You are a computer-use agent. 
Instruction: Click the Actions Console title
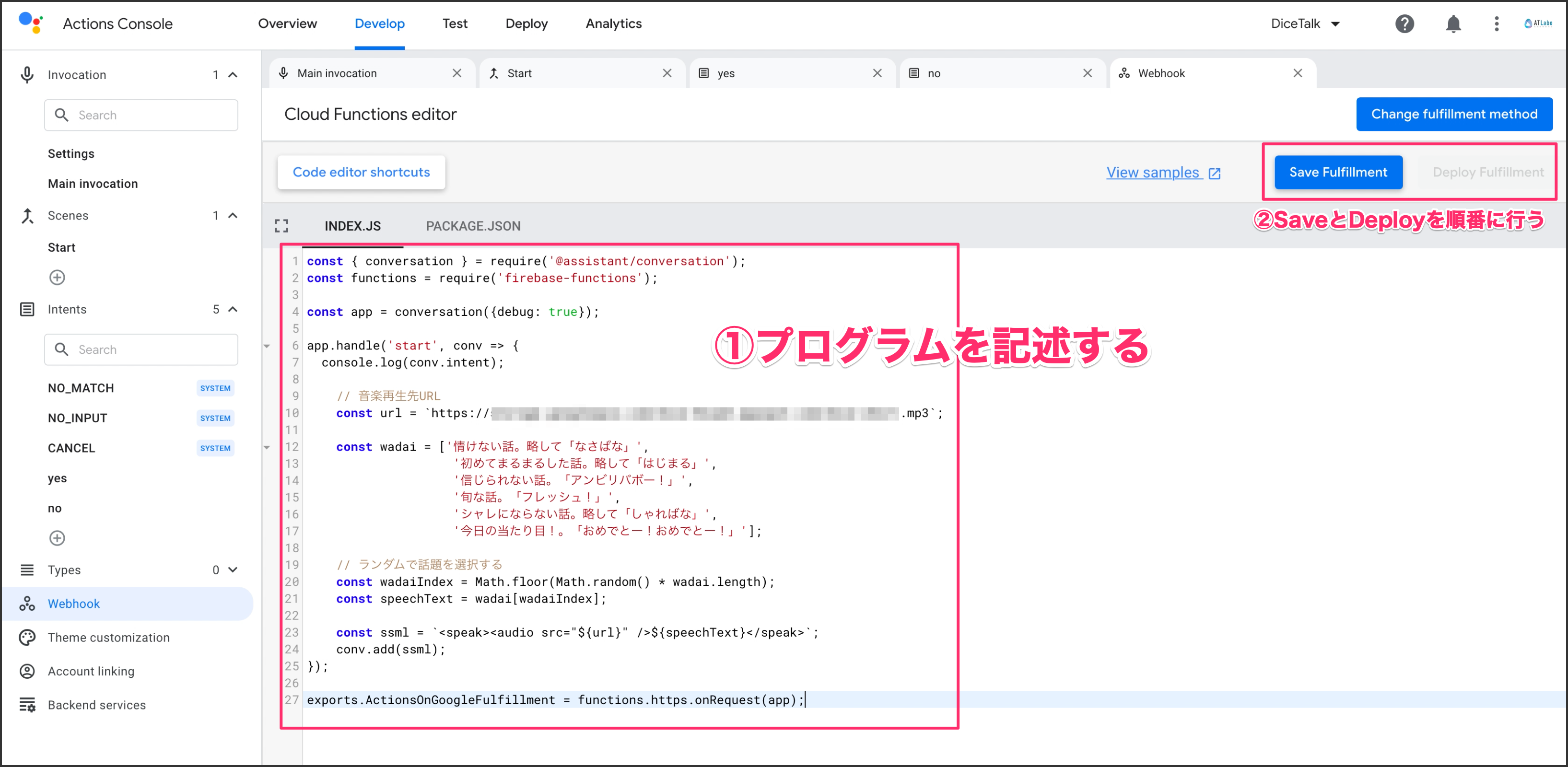pyautogui.click(x=117, y=24)
